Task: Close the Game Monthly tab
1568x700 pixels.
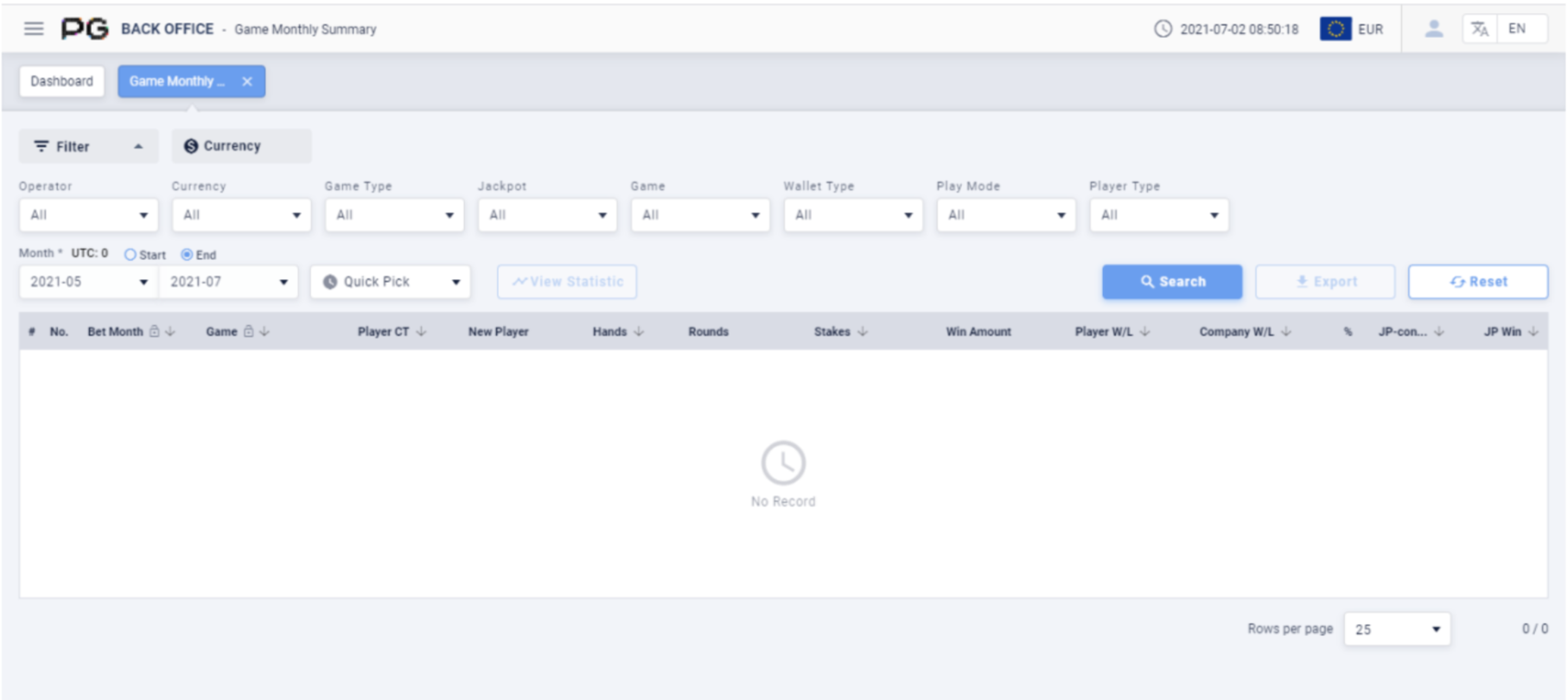Action: [247, 81]
